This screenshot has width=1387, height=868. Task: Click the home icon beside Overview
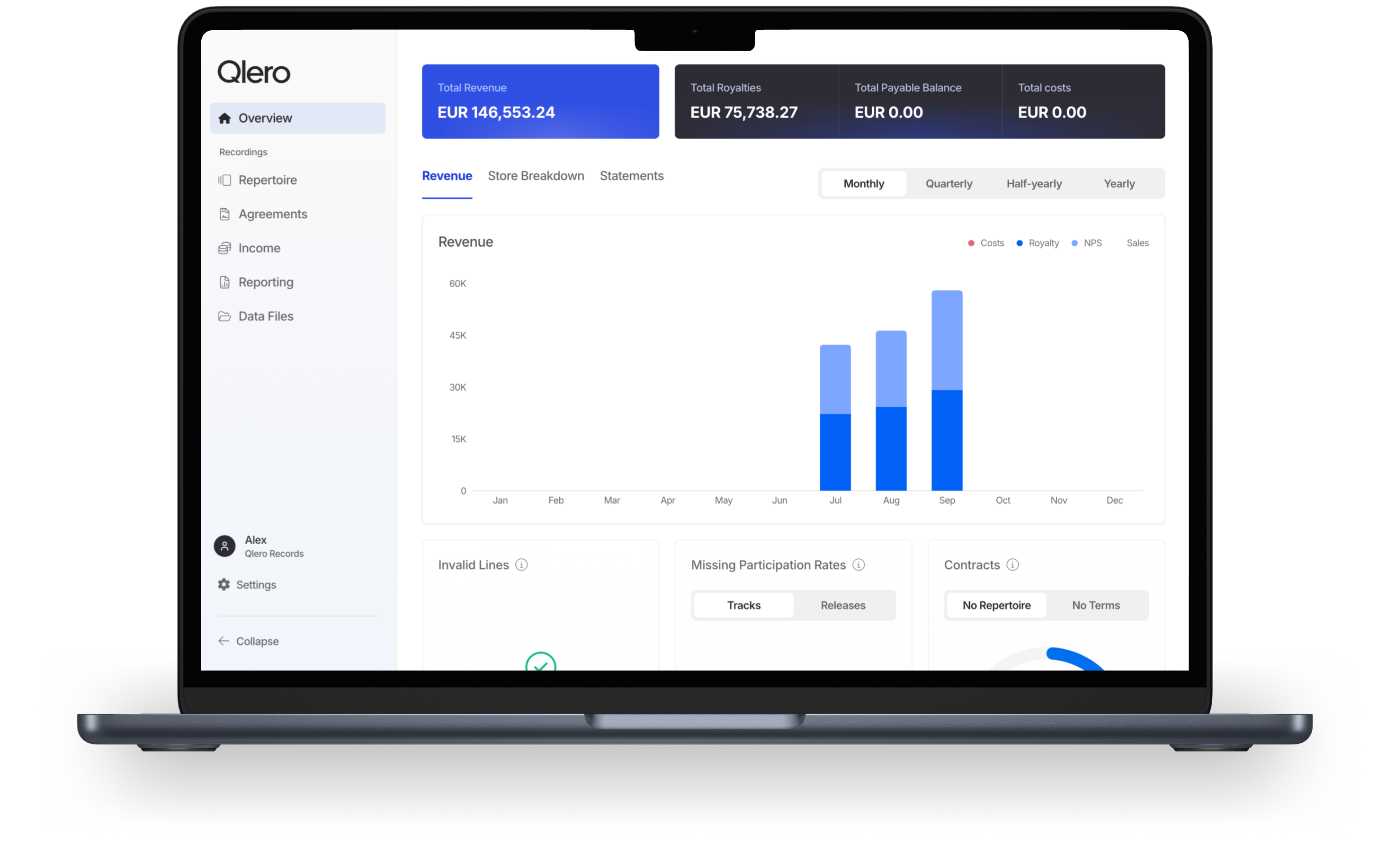[x=224, y=118]
